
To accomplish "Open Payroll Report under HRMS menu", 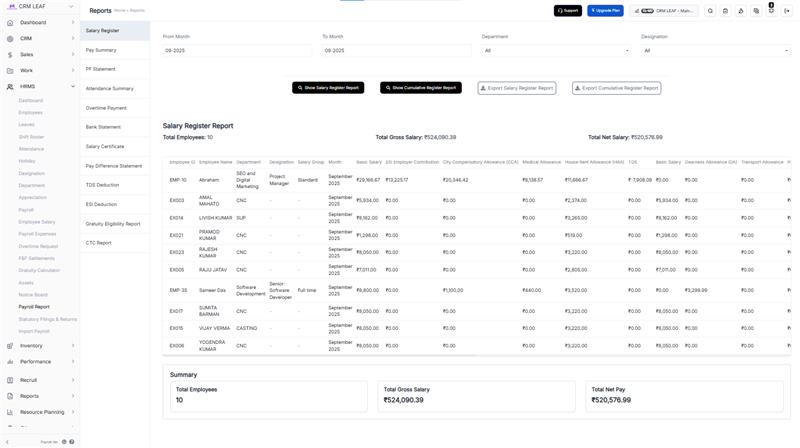I will (x=34, y=307).
